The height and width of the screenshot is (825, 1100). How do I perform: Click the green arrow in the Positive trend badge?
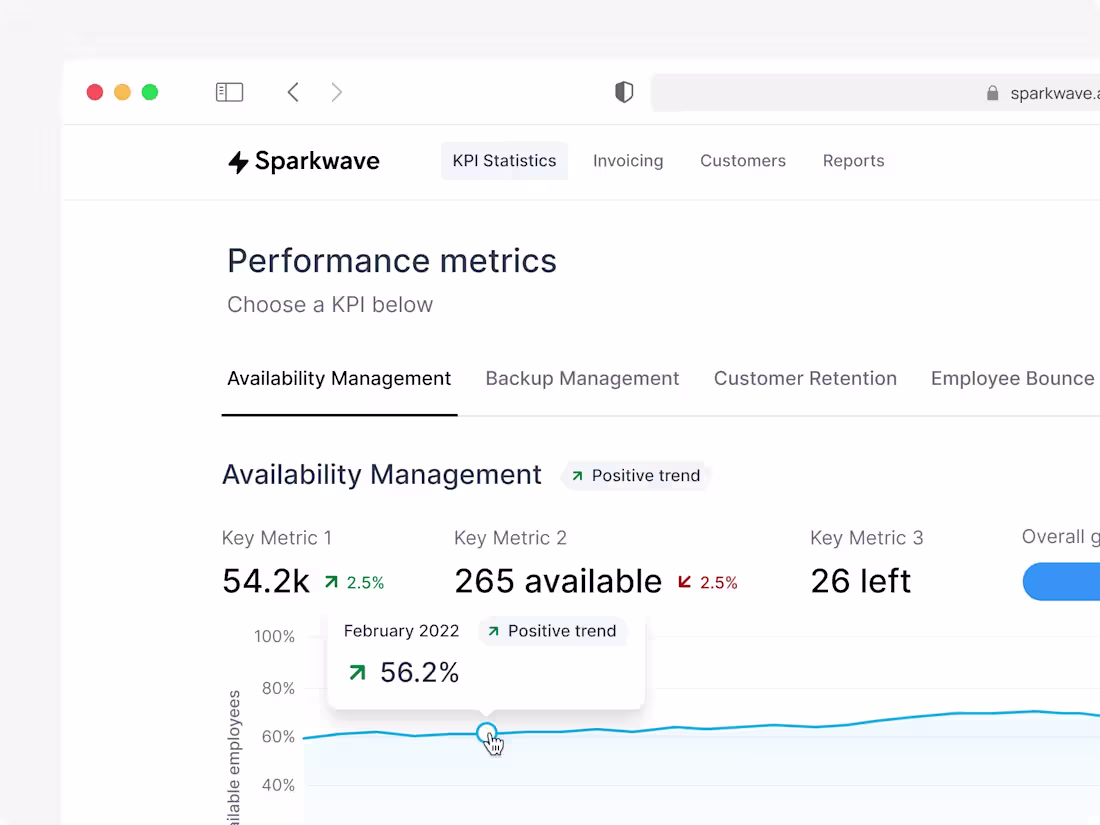(578, 476)
